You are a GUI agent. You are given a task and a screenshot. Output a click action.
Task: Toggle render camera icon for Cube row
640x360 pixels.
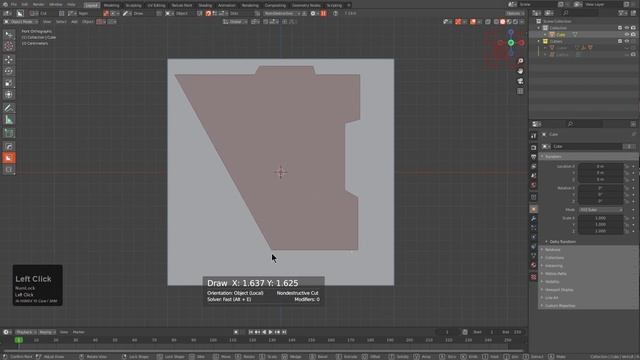coord(633,35)
